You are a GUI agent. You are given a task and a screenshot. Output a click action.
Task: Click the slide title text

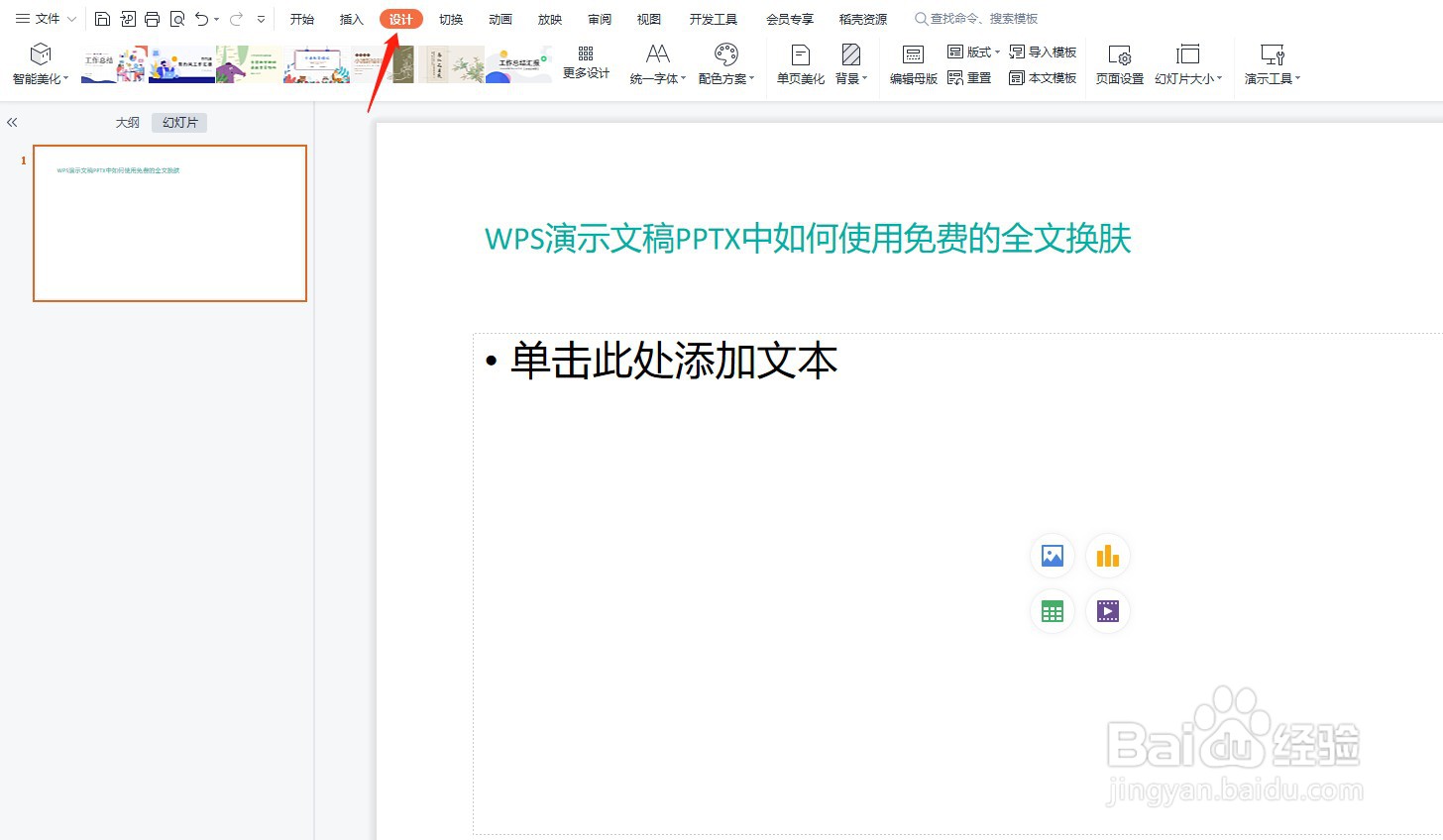(x=808, y=239)
